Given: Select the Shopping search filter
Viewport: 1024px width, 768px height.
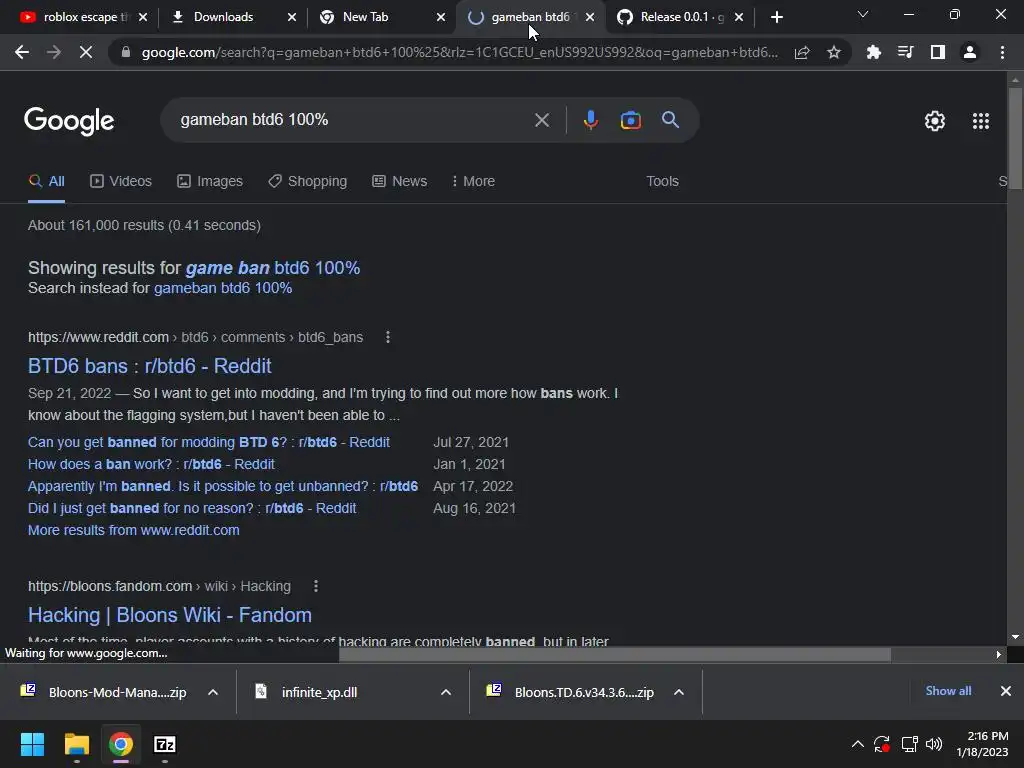Looking at the screenshot, I should [x=308, y=181].
